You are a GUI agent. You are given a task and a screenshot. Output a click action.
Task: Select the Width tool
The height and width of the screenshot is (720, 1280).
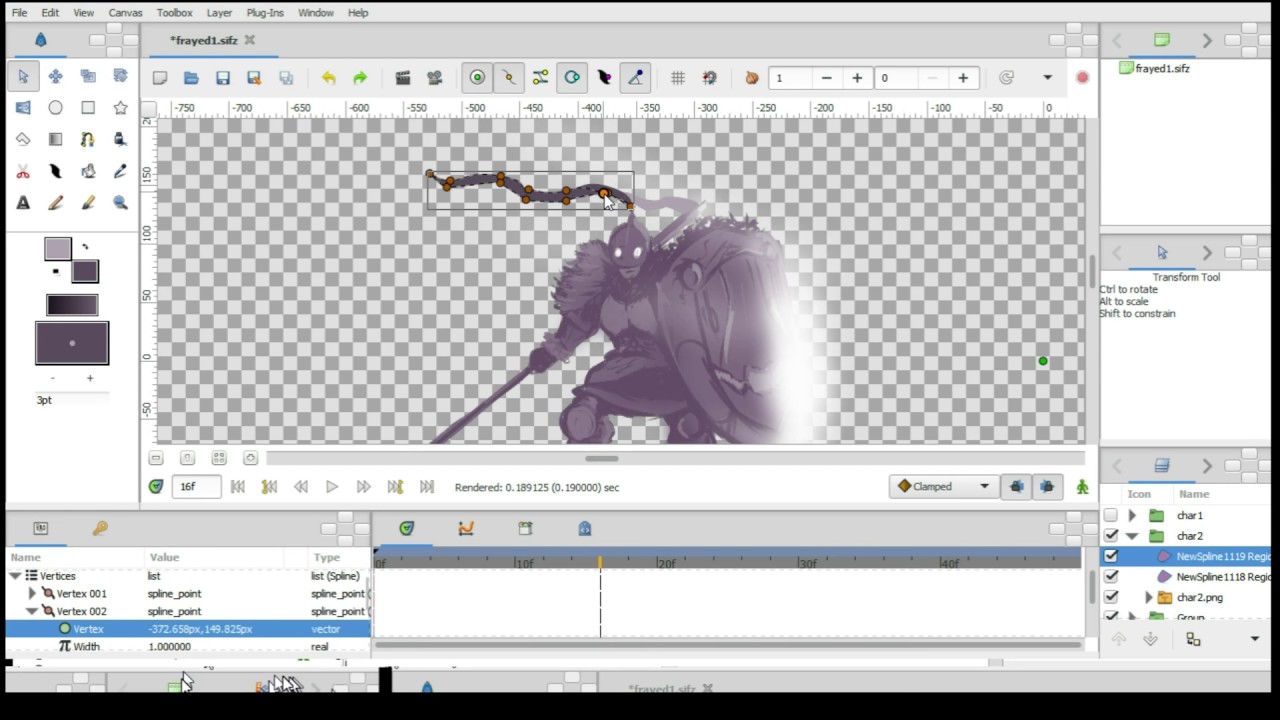tap(56, 171)
